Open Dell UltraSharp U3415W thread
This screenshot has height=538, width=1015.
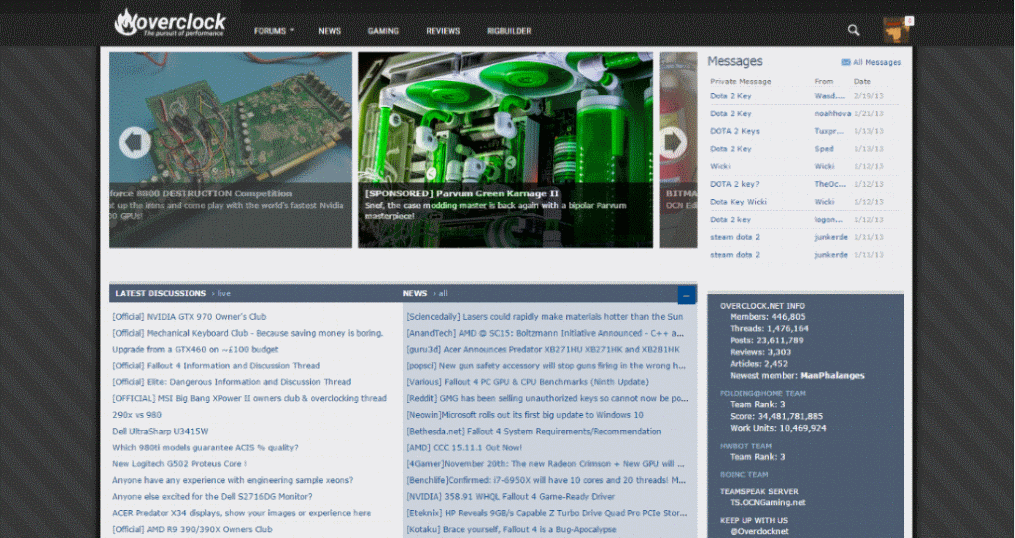pos(160,431)
